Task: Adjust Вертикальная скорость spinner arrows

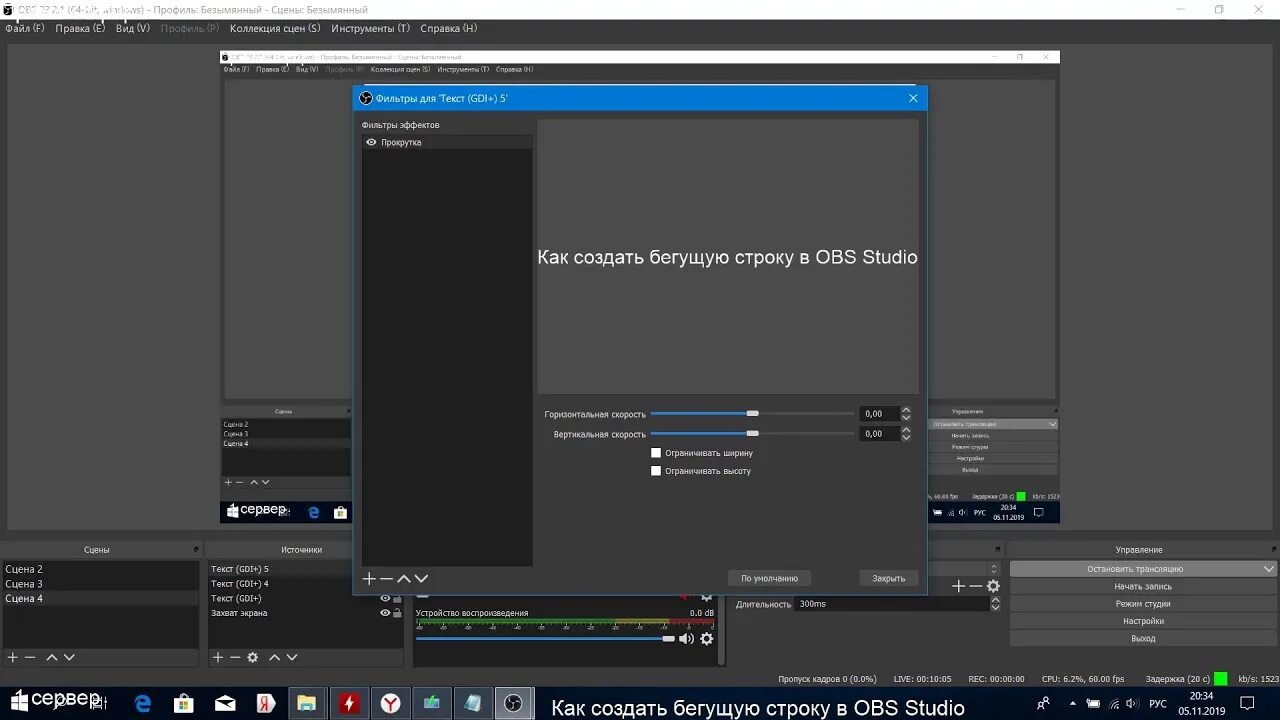Action: 906,433
